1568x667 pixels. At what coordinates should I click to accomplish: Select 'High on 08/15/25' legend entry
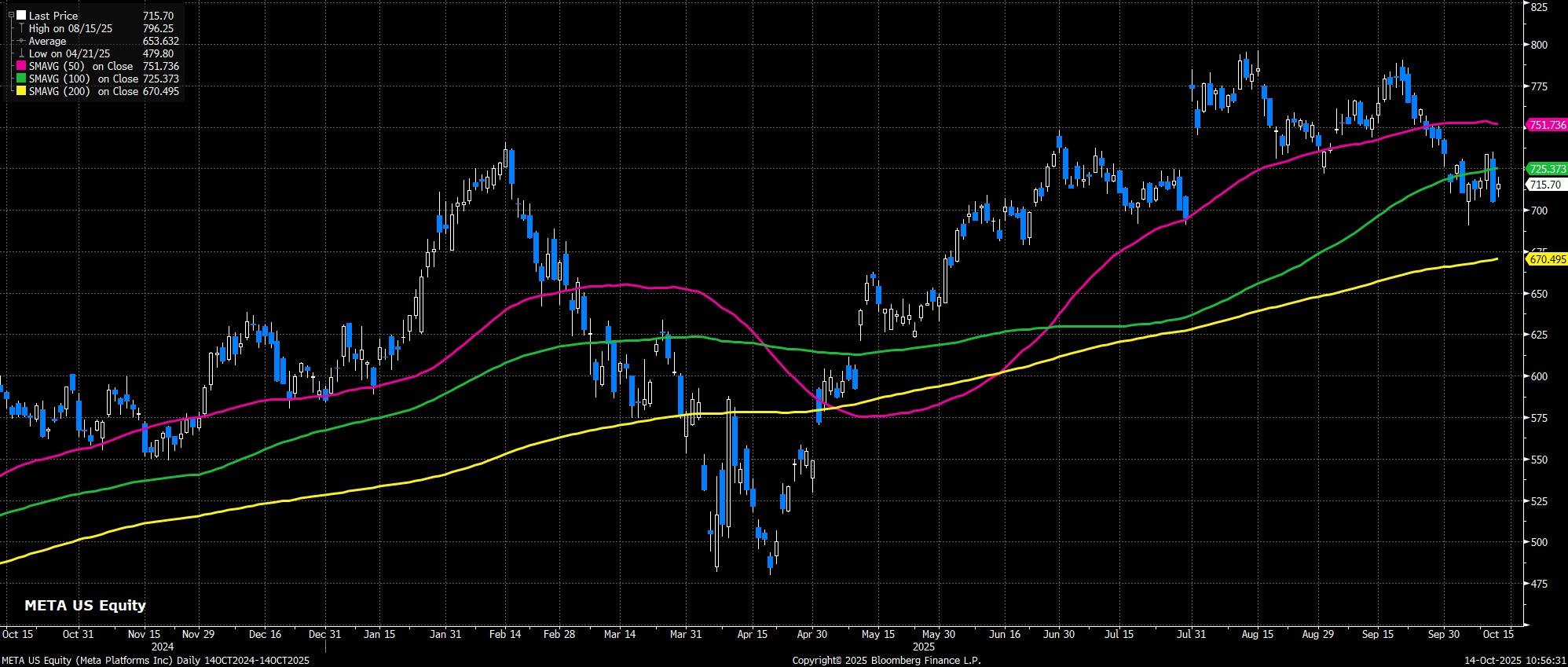tap(70, 28)
